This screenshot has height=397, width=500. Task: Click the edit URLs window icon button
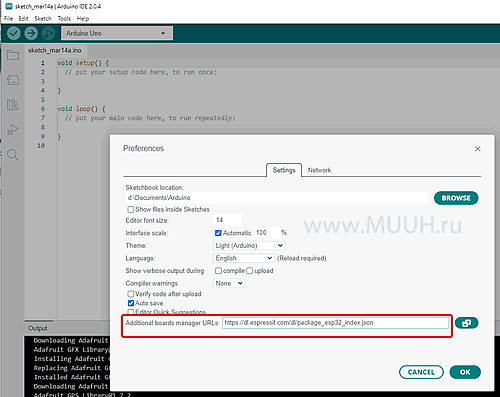click(x=466, y=323)
